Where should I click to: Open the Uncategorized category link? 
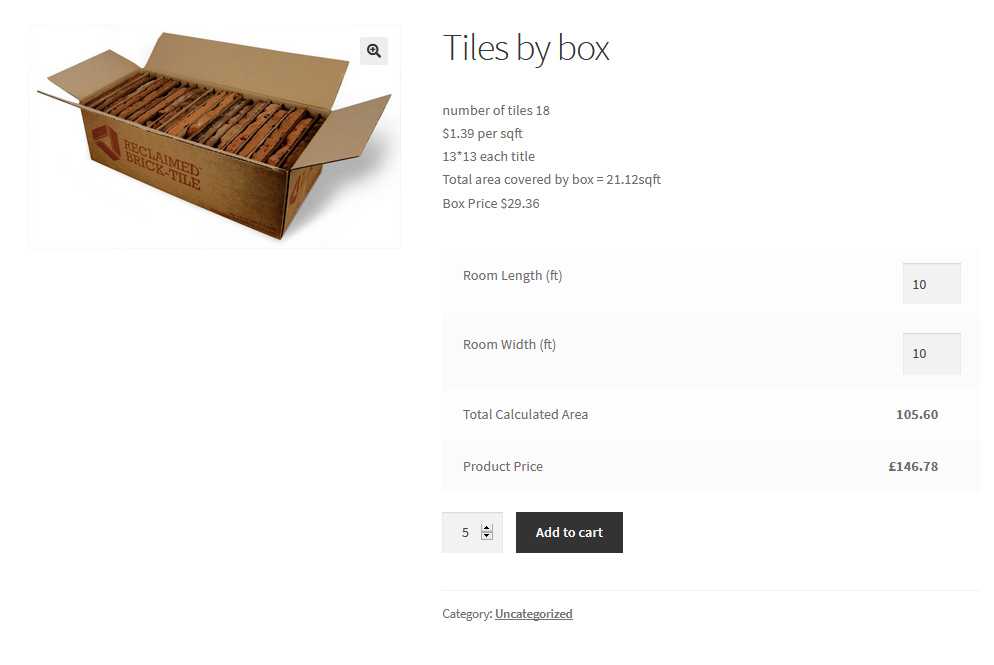pos(534,614)
